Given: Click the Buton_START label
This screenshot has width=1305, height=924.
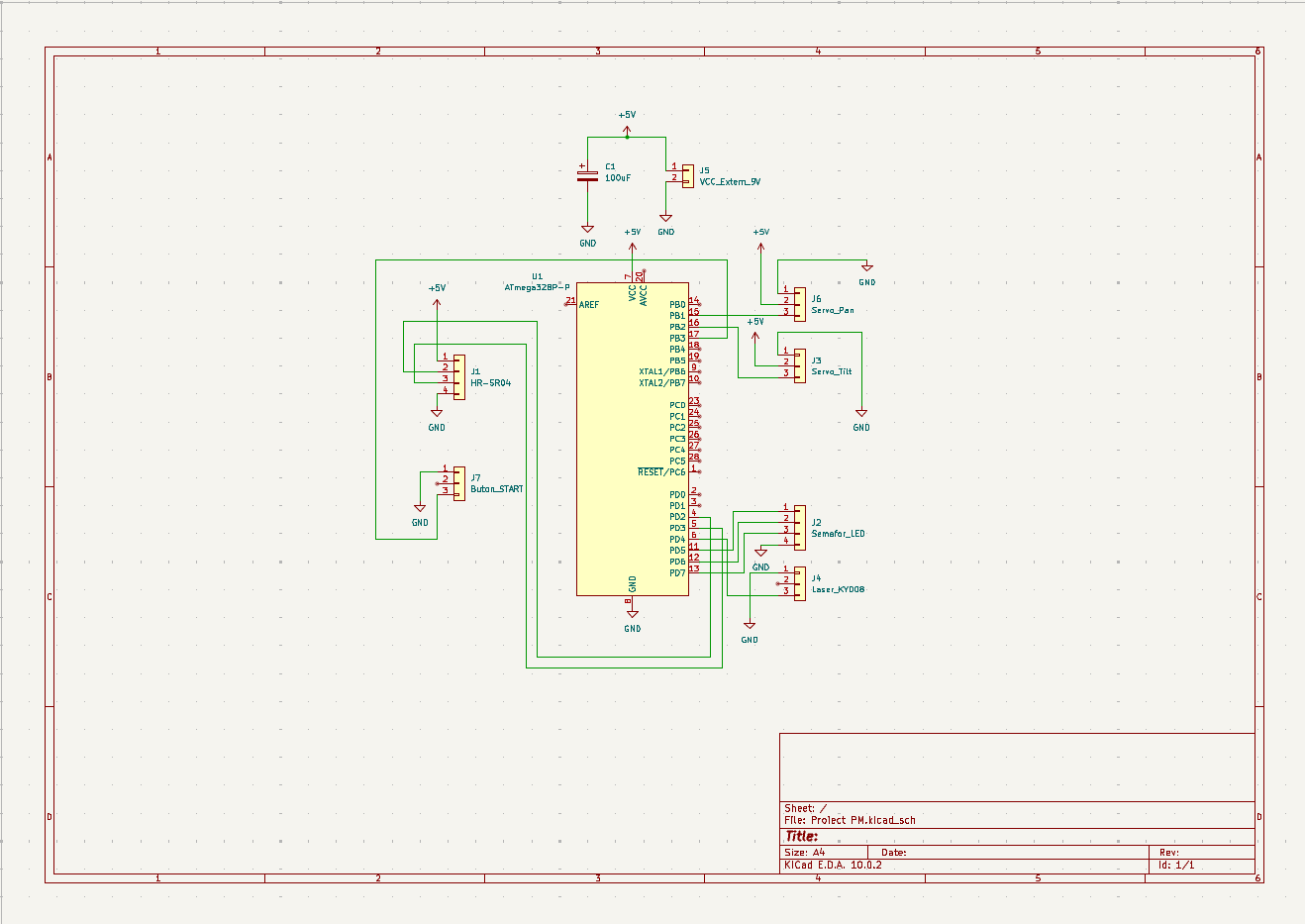Looking at the screenshot, I should pyautogui.click(x=497, y=489).
